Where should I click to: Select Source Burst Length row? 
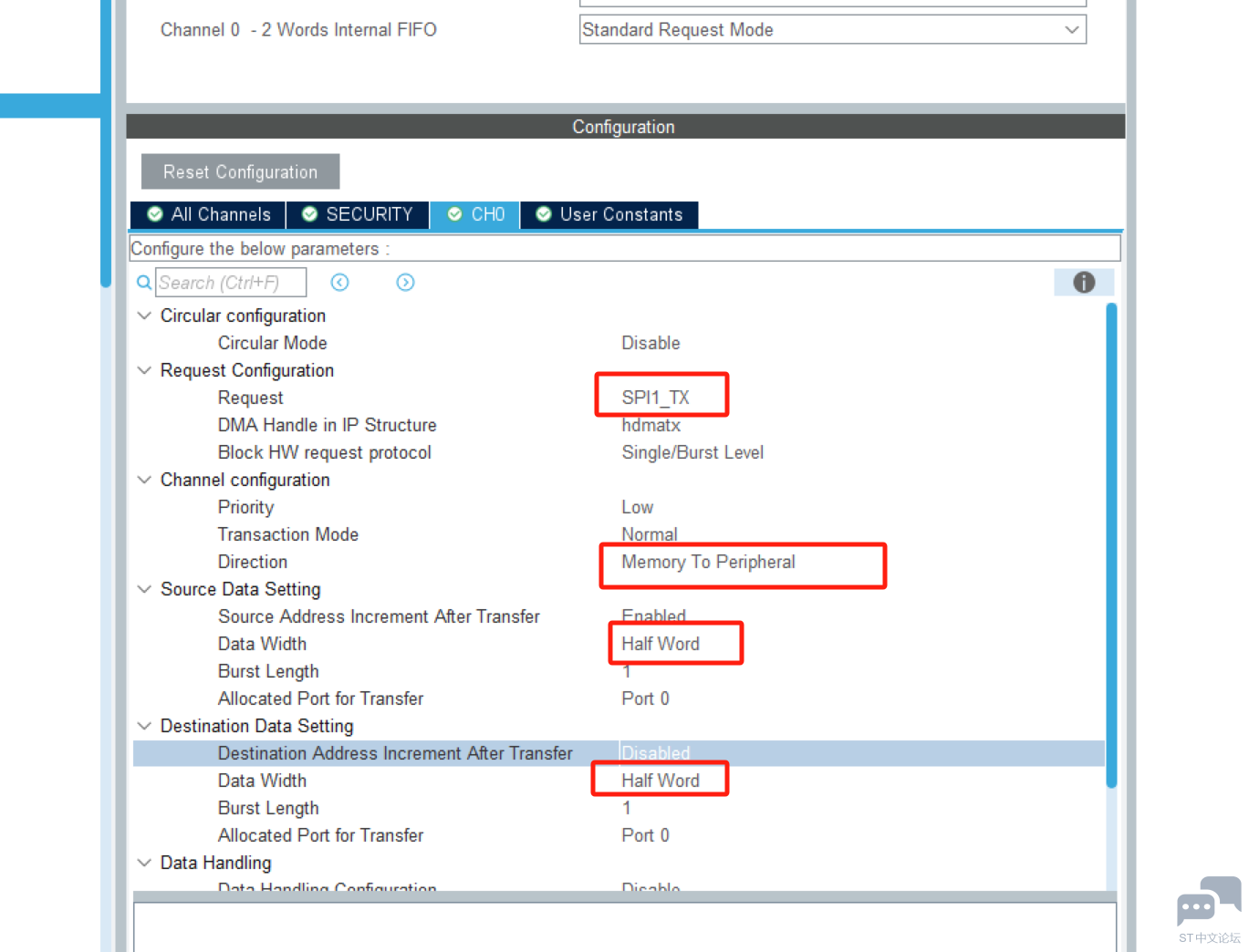[x=619, y=671]
